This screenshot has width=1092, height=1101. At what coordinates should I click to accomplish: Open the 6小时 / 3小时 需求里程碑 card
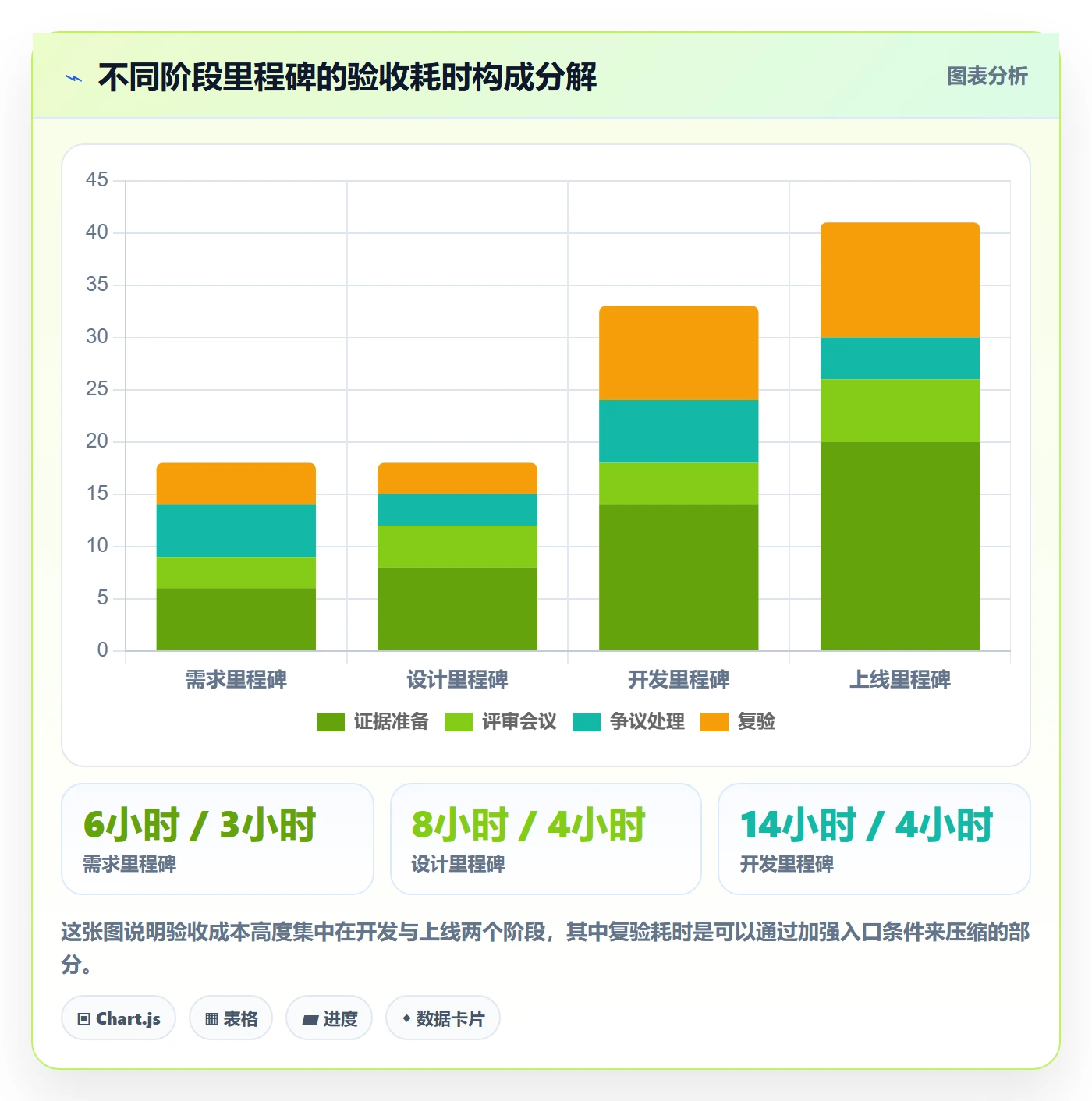click(218, 839)
